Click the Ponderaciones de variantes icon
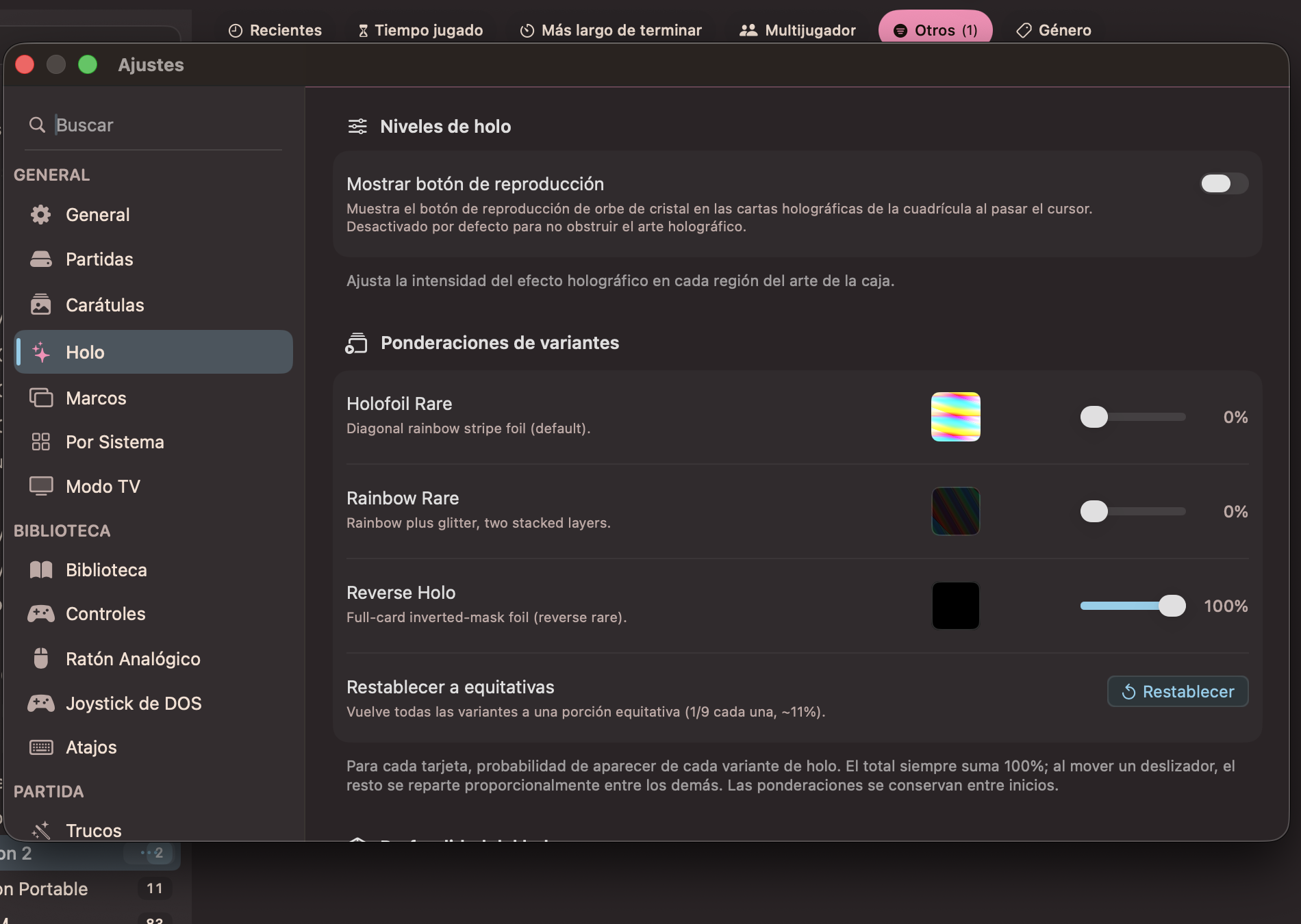This screenshot has height=924, width=1301. 357,343
